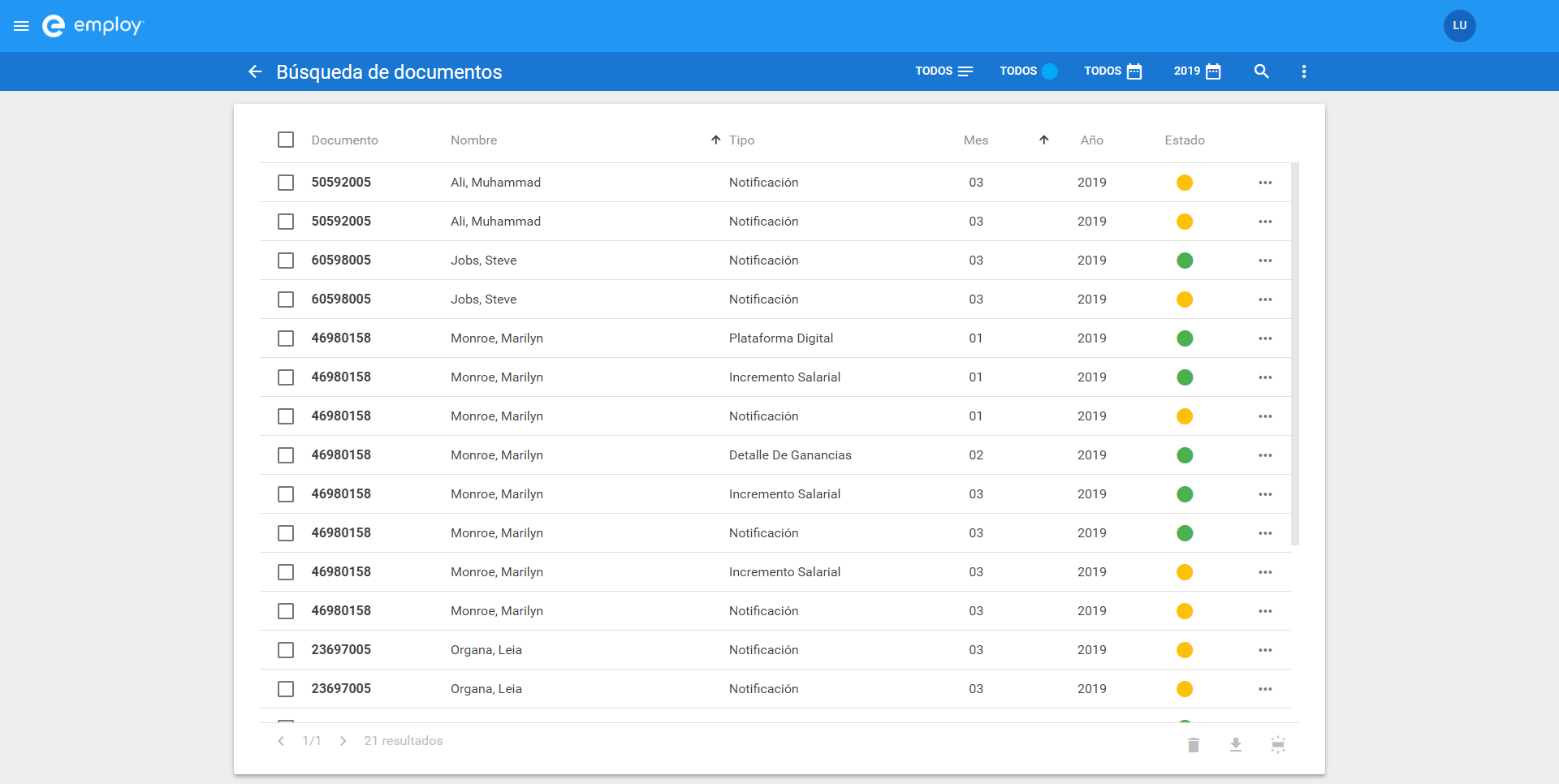This screenshot has height=784, width=1559.
Task: Open the TODOS filter with blue circle
Action: pyautogui.click(x=1028, y=71)
